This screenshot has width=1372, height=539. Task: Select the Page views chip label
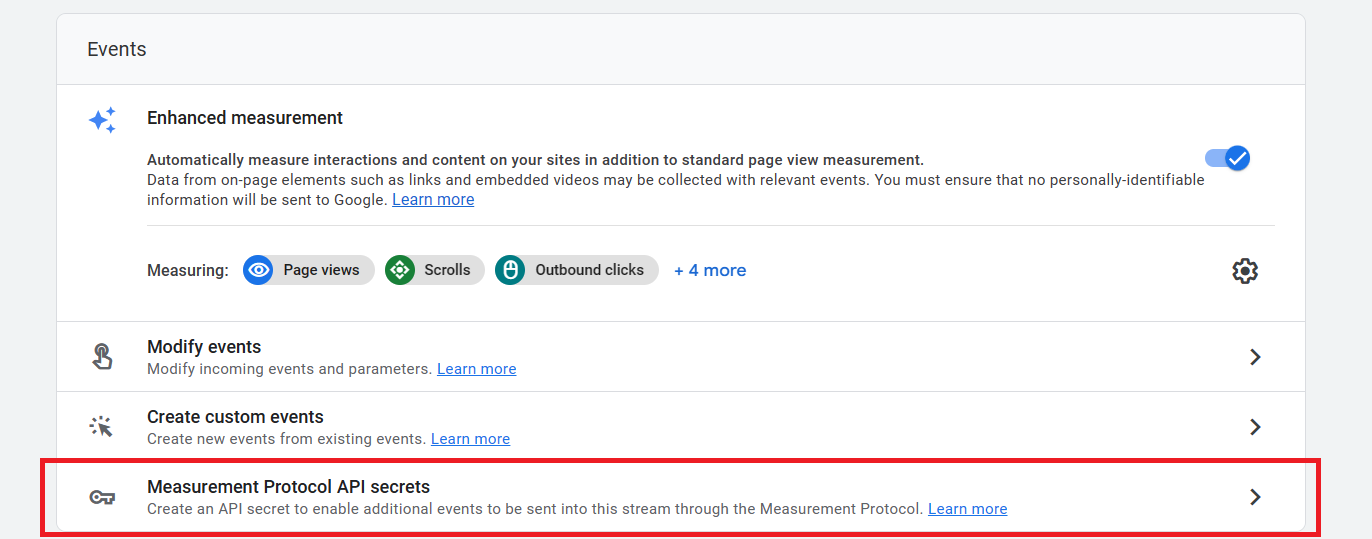pyautogui.click(x=321, y=270)
